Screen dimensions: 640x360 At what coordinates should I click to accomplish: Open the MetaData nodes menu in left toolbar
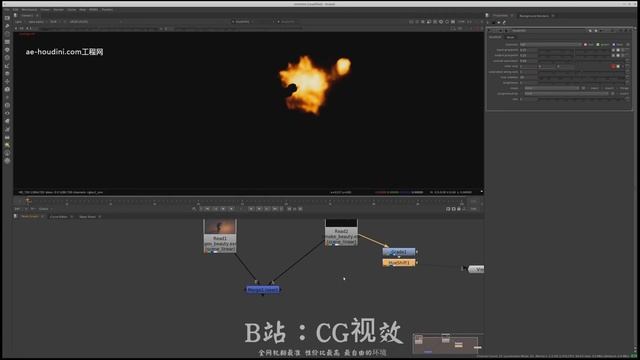[x=7, y=121]
